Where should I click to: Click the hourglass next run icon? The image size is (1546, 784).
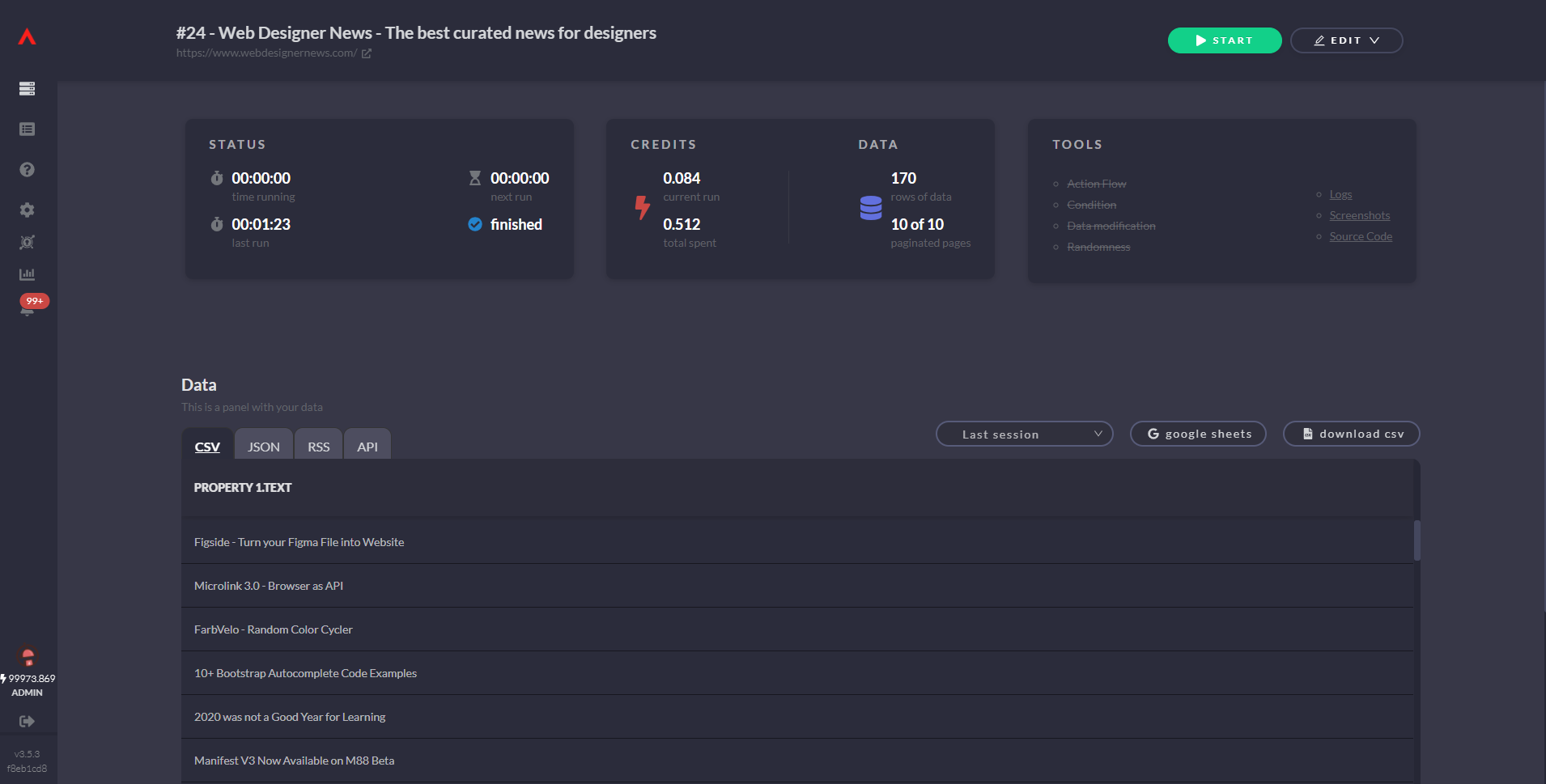[475, 178]
